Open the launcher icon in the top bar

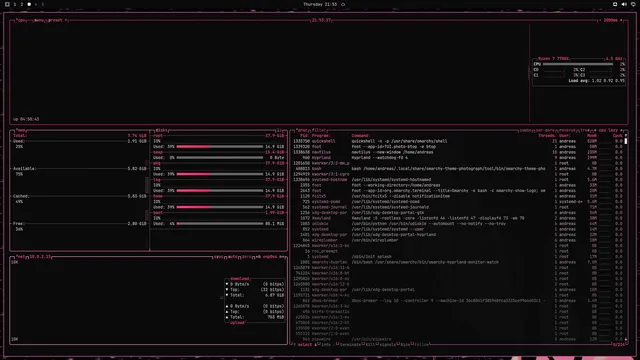(7, 4)
